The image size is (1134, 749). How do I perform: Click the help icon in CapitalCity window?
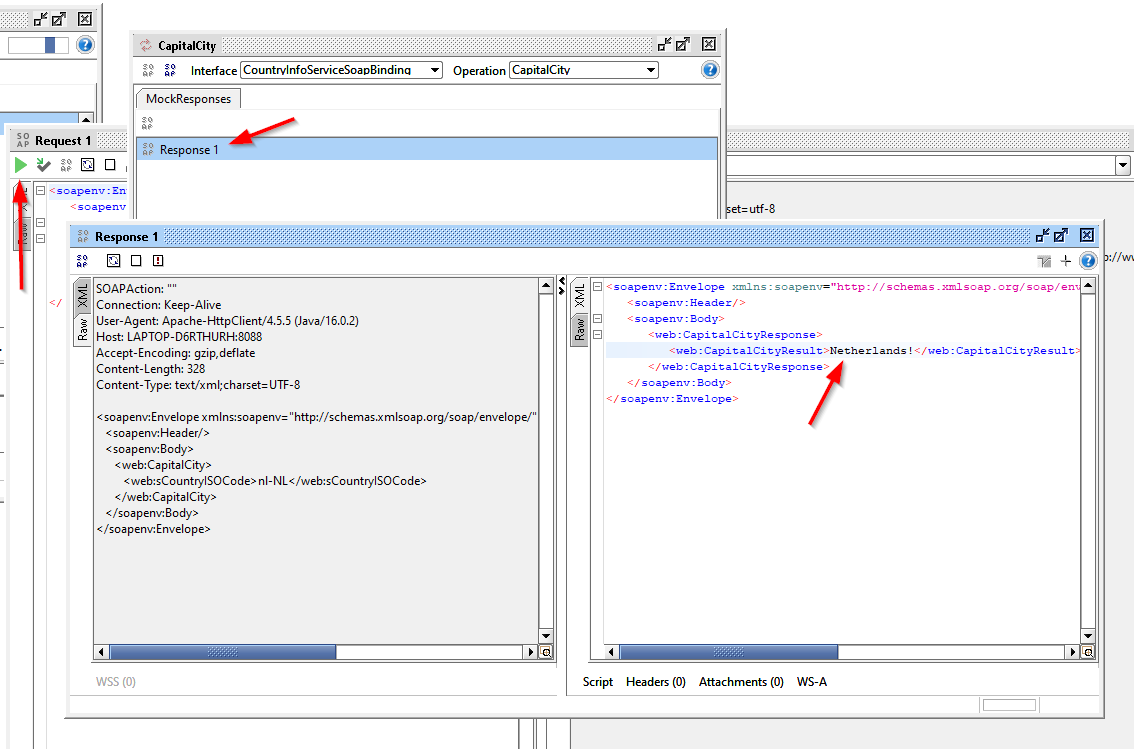pos(710,70)
